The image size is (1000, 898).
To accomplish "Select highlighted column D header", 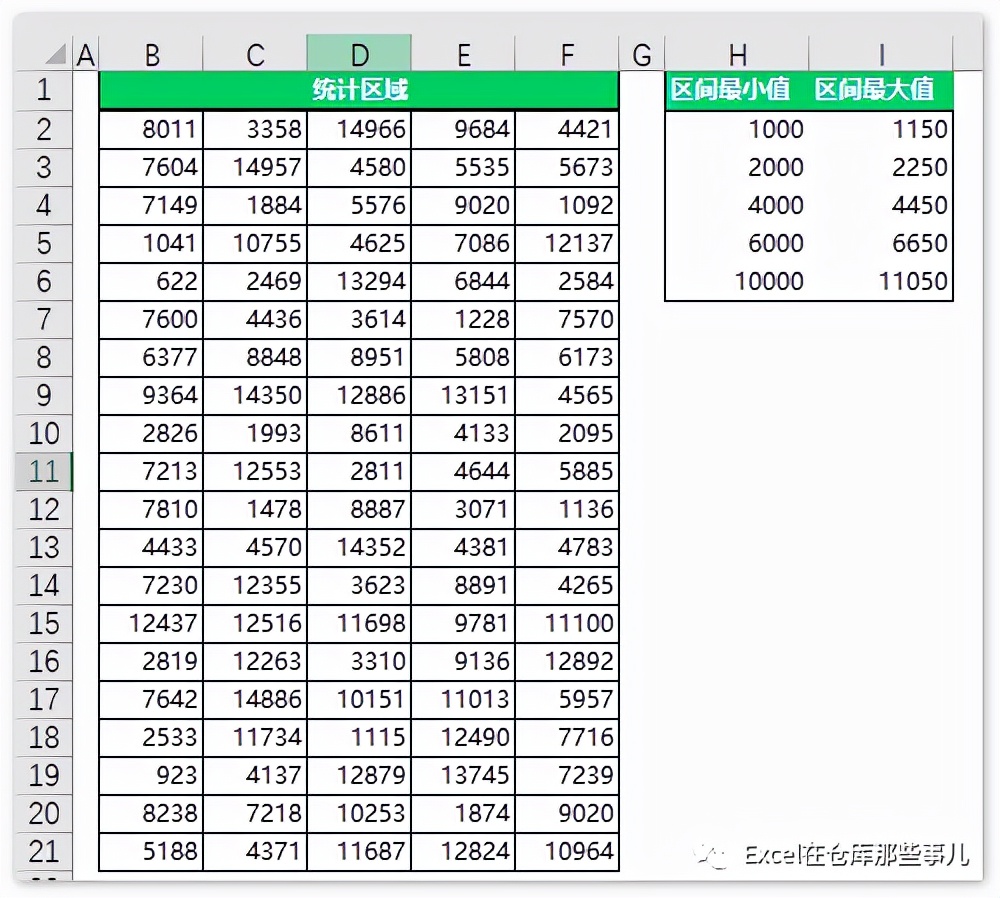I will pyautogui.click(x=359, y=53).
